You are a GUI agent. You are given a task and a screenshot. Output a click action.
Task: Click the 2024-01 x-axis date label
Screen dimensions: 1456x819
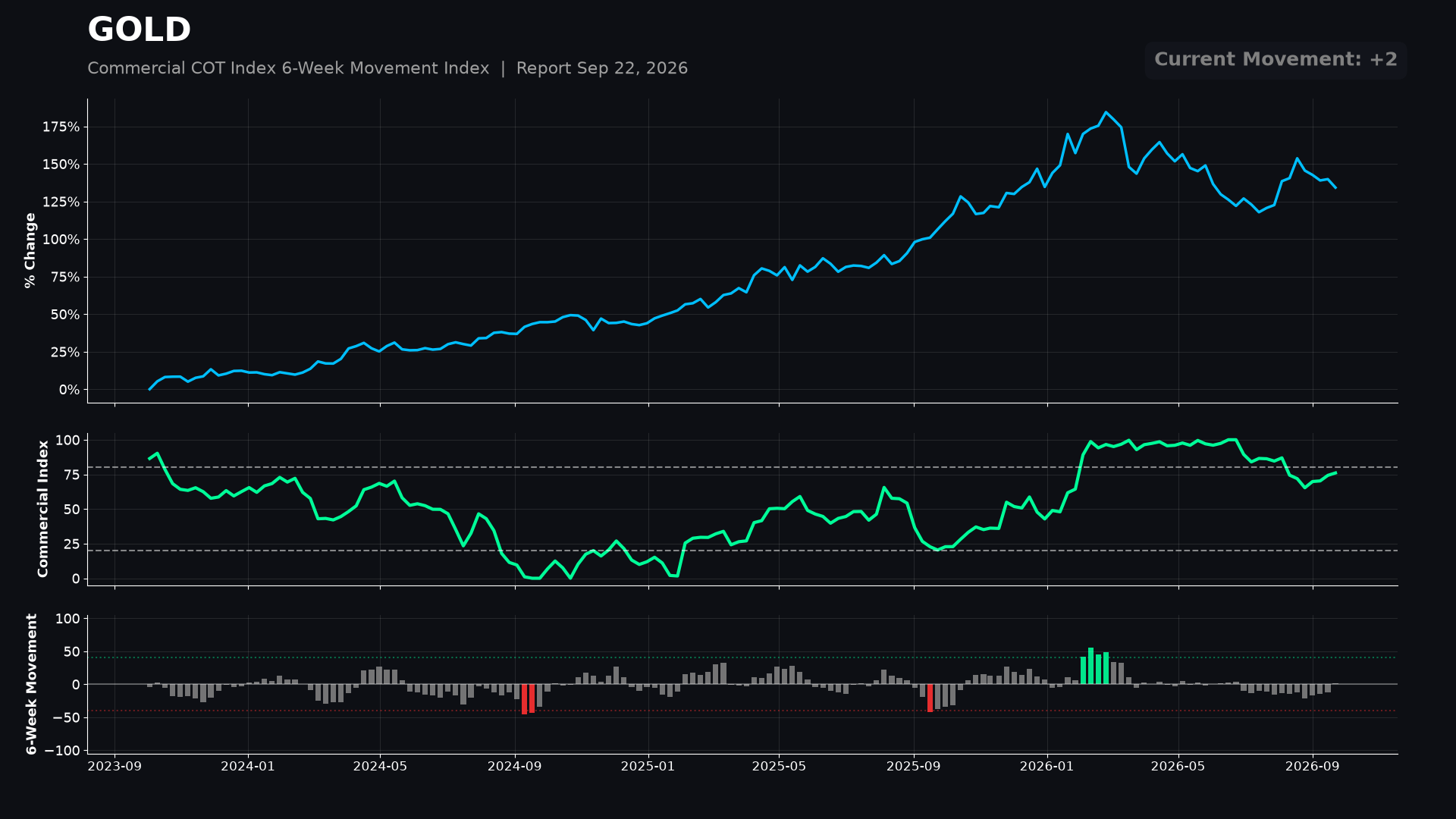248,767
